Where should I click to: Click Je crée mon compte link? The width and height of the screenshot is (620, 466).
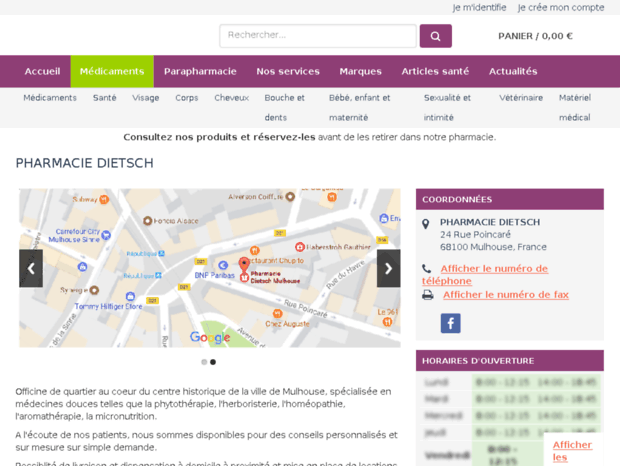click(x=561, y=8)
